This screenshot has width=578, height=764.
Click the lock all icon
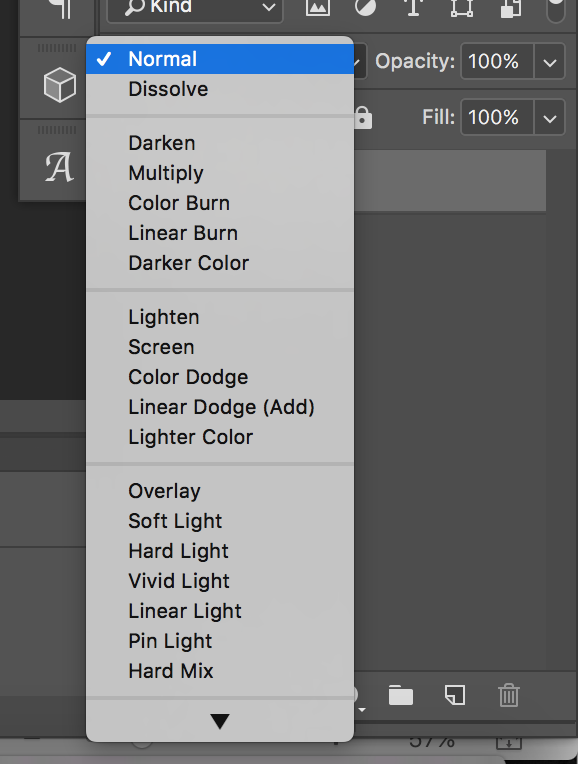pos(363,117)
